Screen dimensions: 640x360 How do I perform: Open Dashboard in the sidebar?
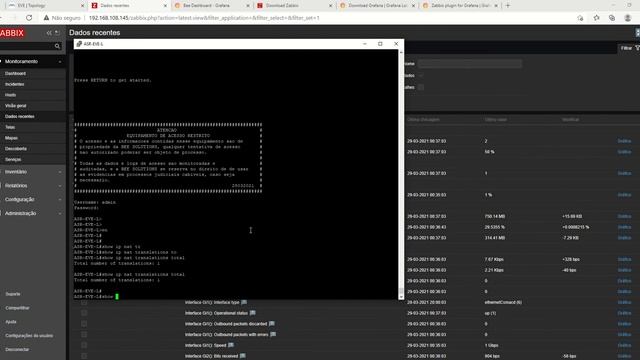[x=16, y=73]
